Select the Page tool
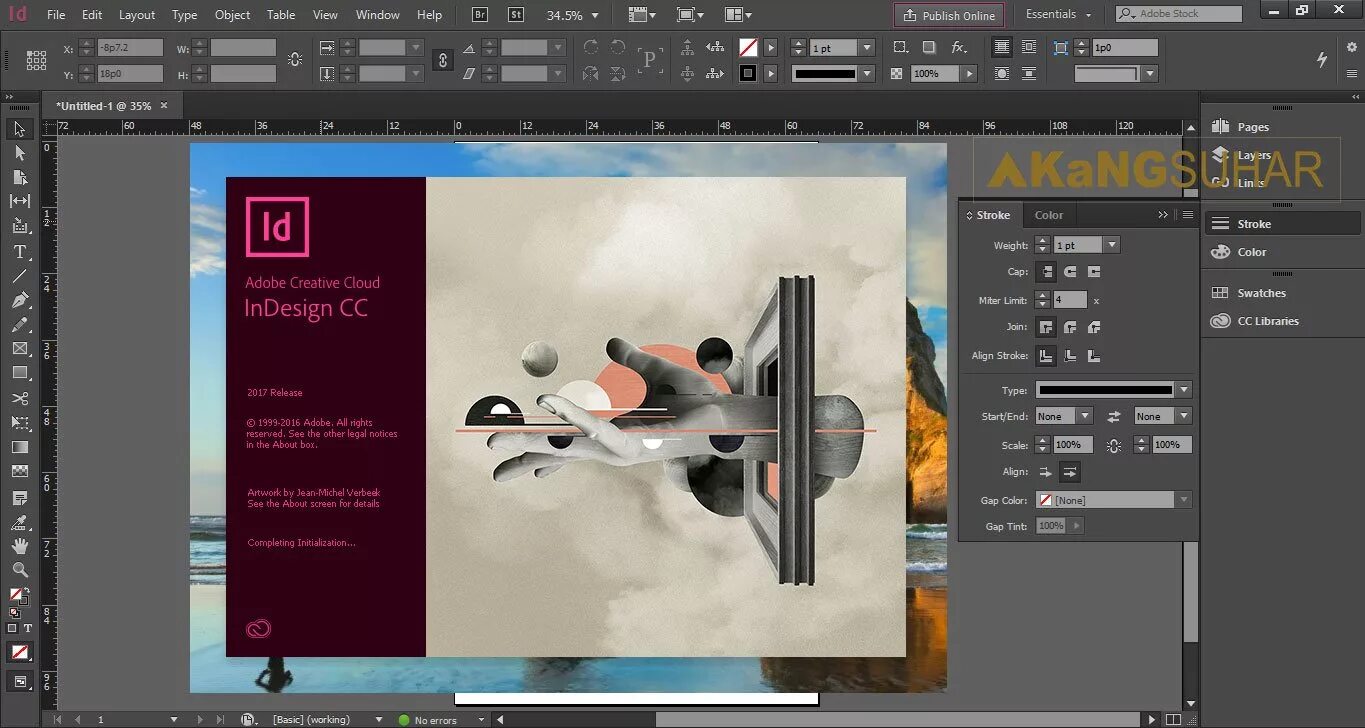This screenshot has height=728, width=1365. (19, 177)
